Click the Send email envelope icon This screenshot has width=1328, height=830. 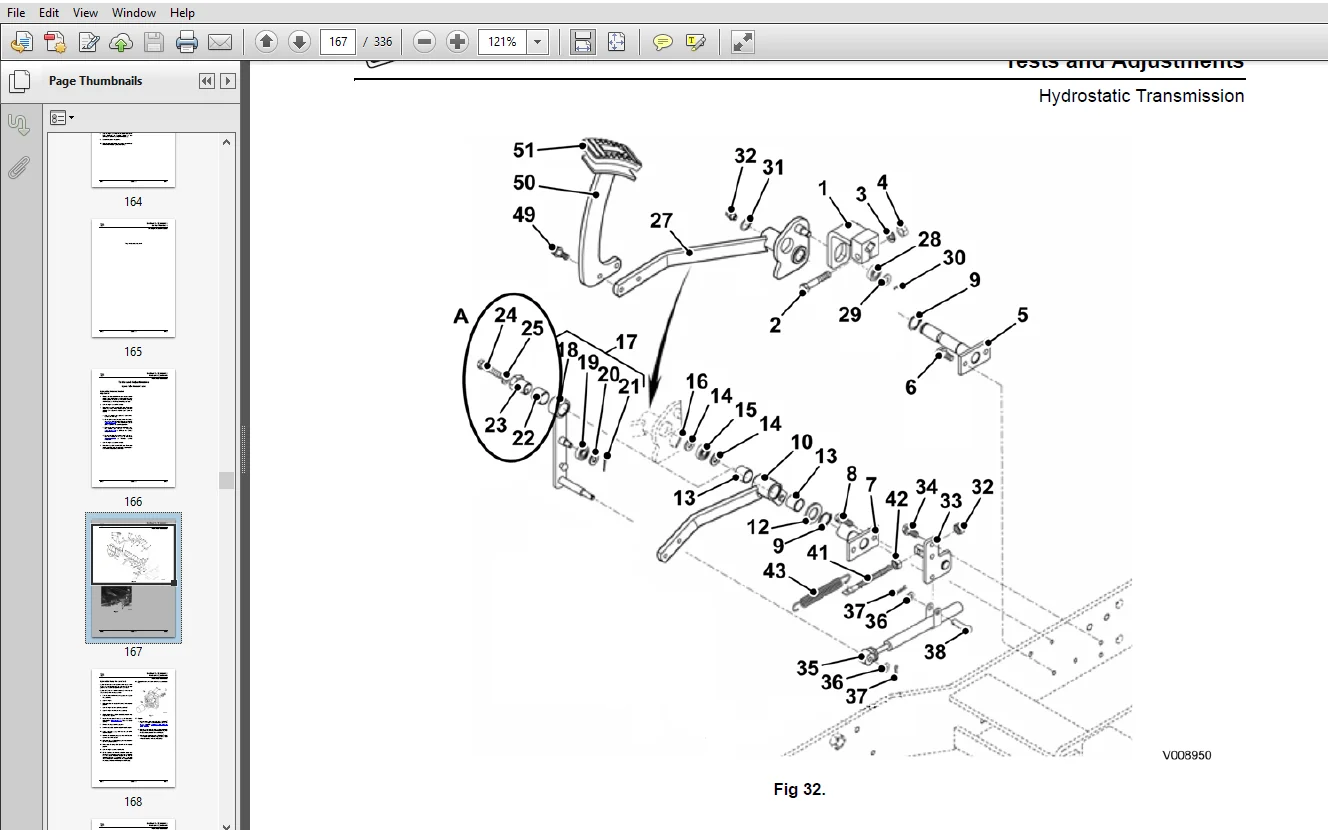220,42
